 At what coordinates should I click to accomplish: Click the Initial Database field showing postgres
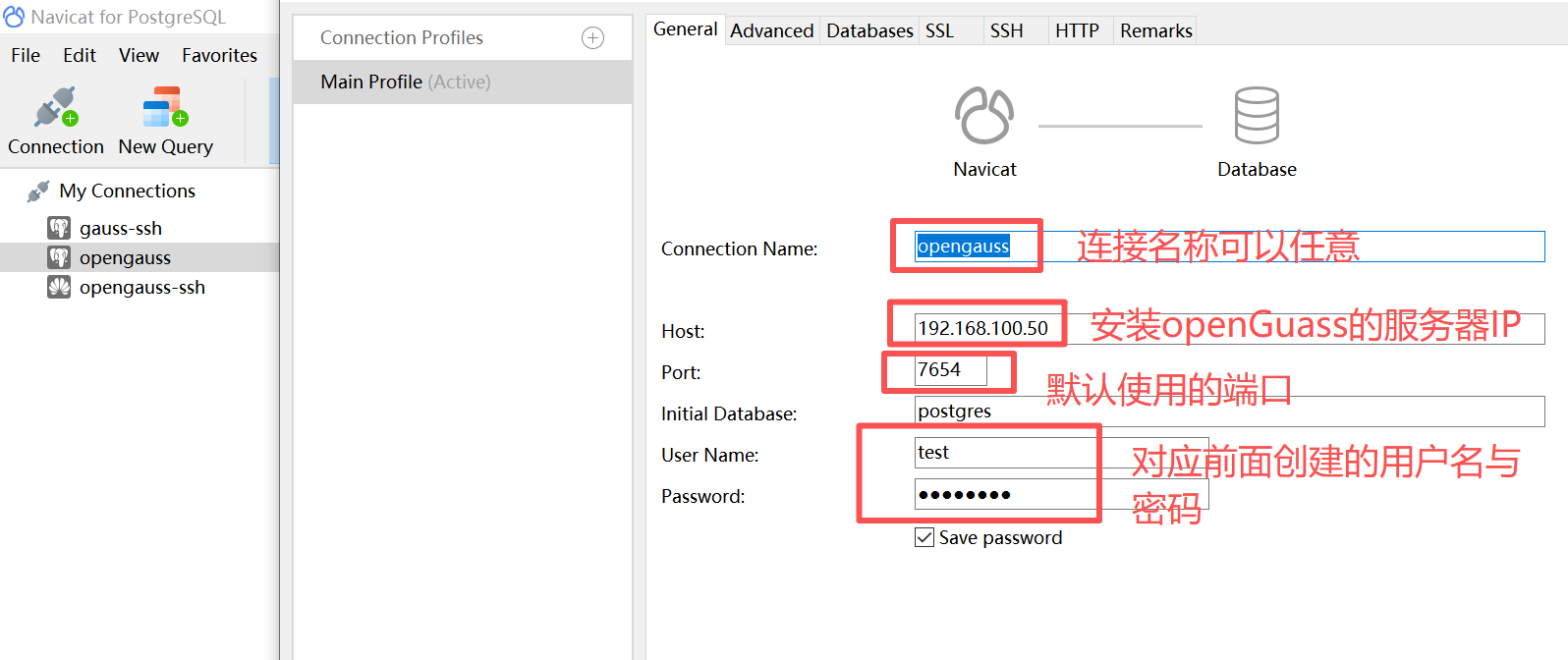1229,411
